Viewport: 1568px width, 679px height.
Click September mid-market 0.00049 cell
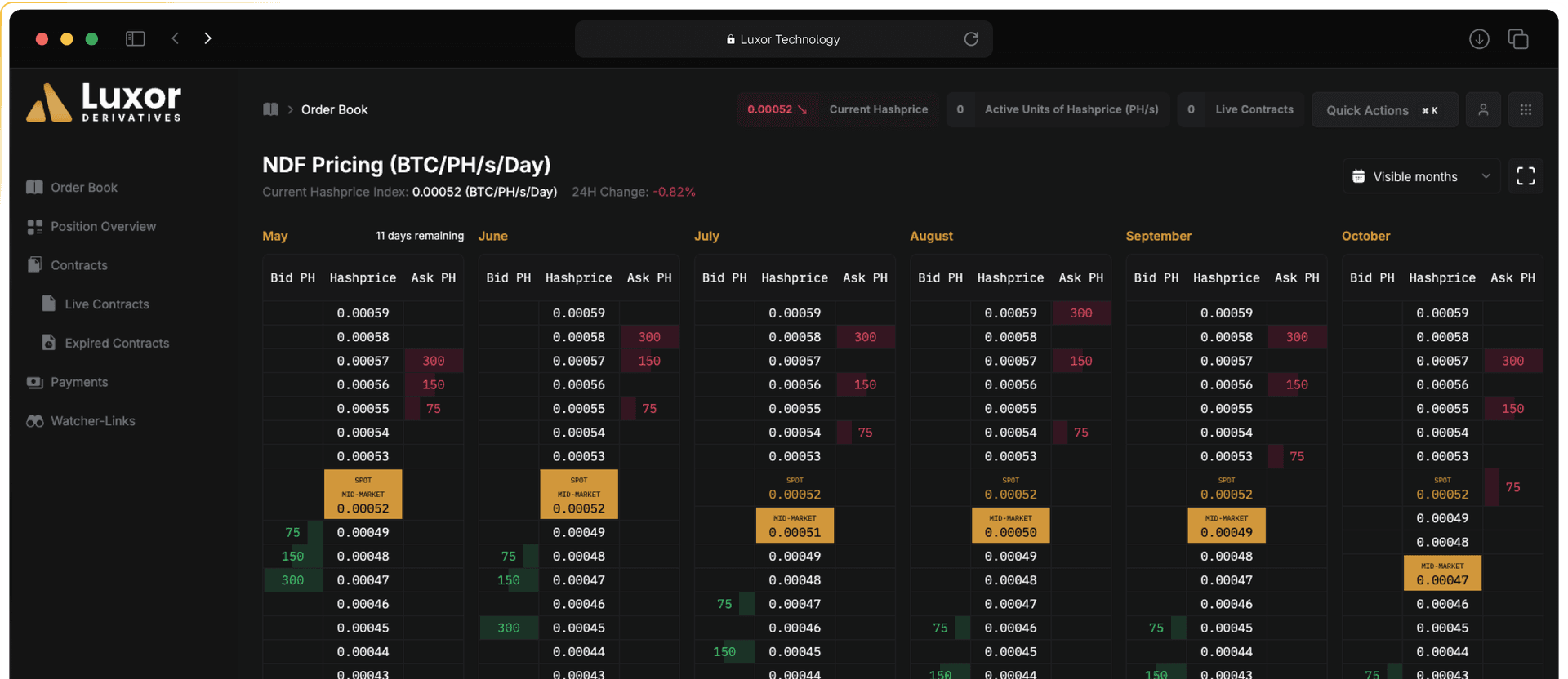click(x=1227, y=526)
